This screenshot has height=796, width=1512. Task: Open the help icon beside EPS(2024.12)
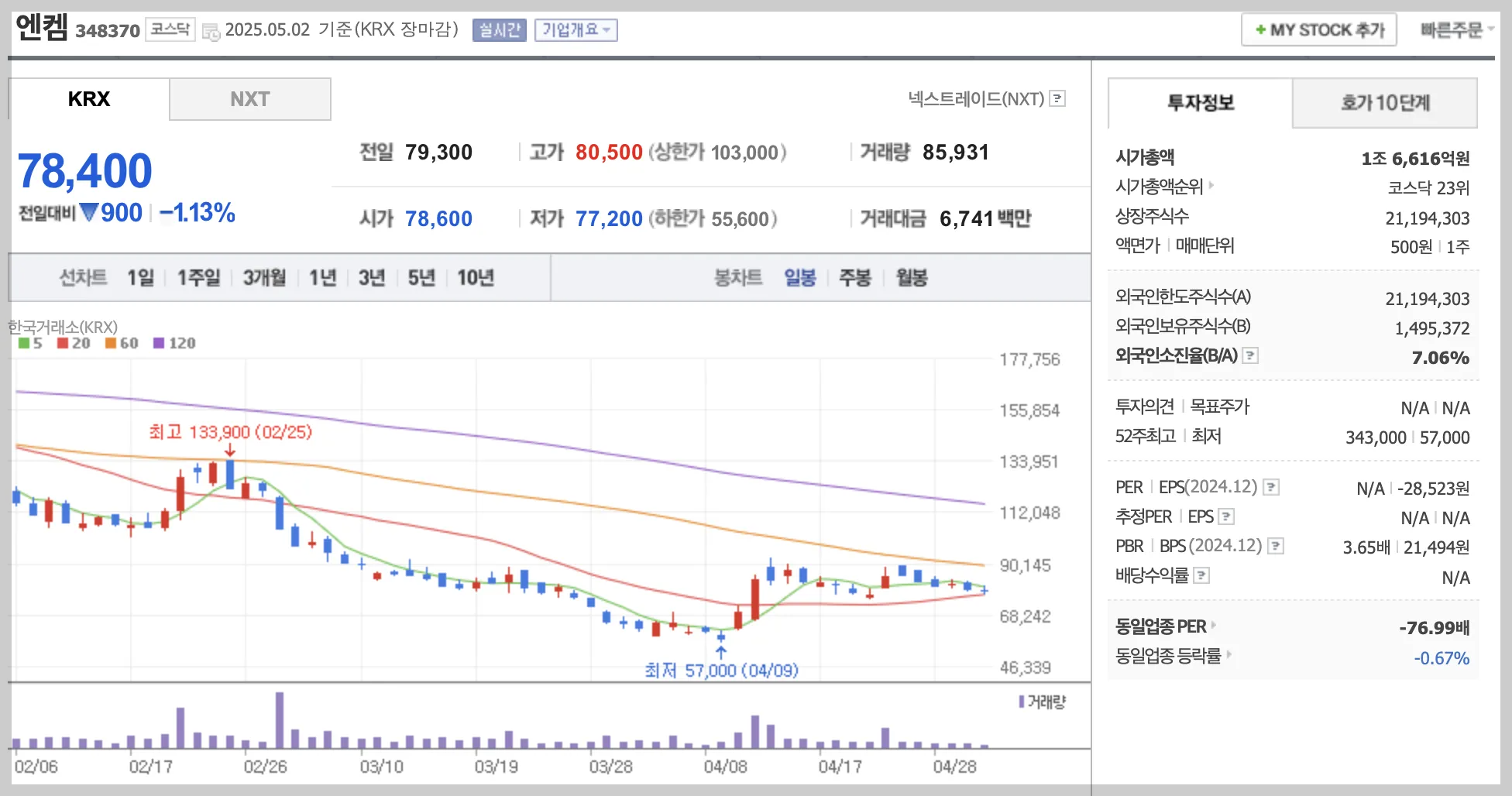pyautogui.click(x=1271, y=487)
